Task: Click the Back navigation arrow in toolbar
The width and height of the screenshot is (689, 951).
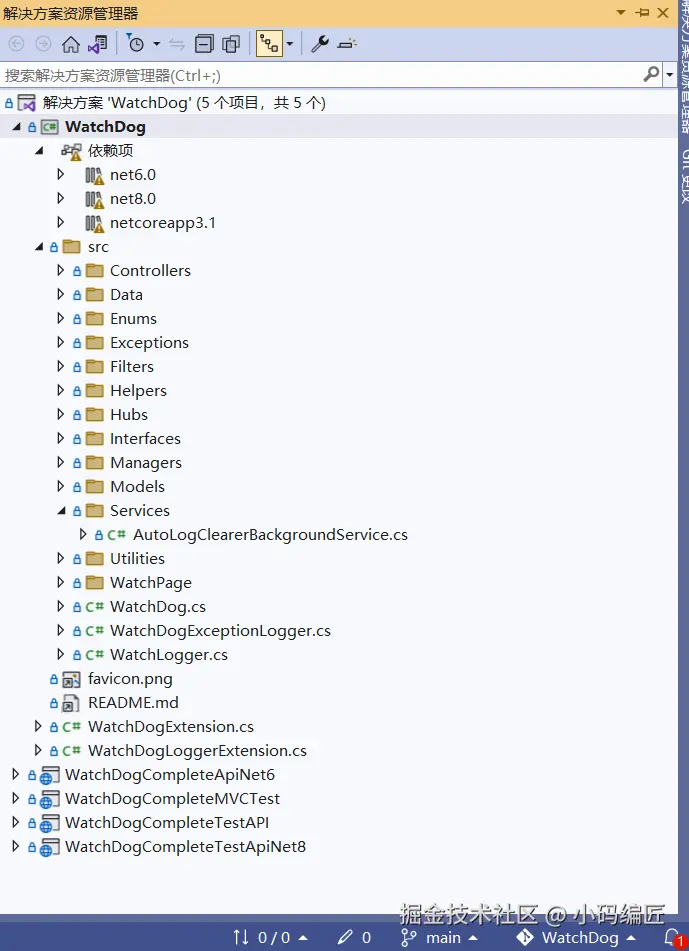Action: [x=16, y=44]
